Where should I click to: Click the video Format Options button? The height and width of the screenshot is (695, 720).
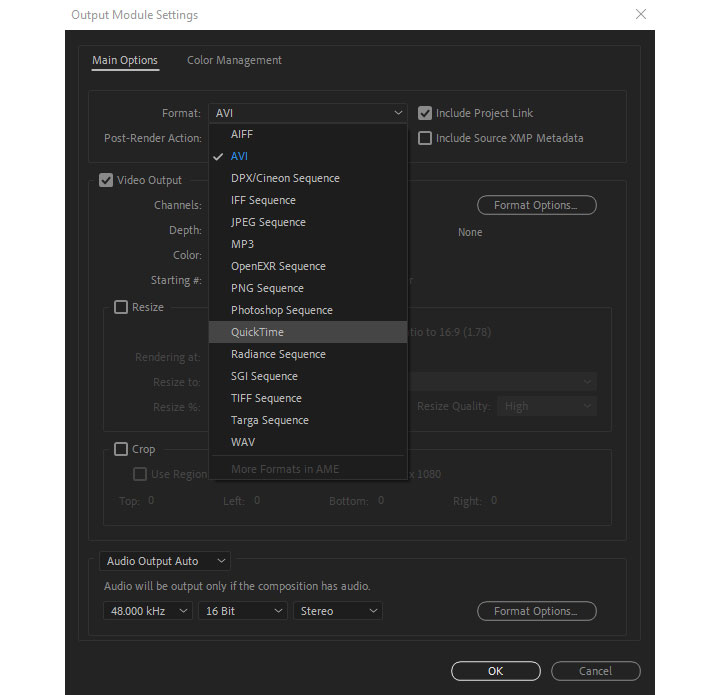click(x=536, y=205)
